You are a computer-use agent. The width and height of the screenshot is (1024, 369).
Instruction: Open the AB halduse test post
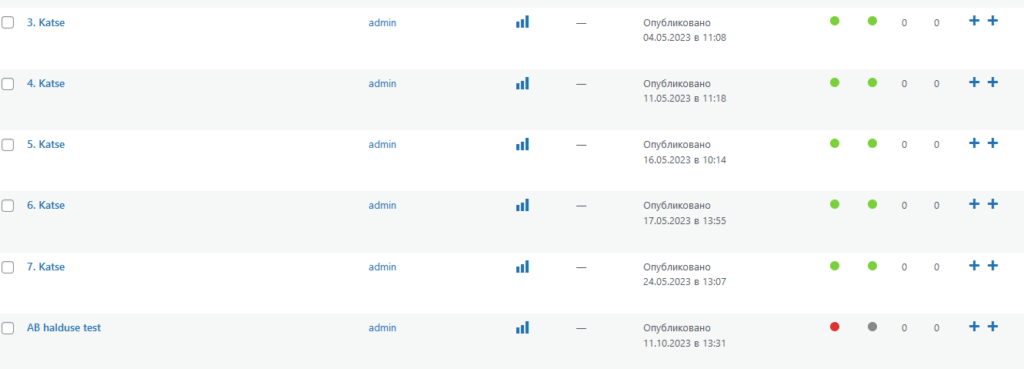[64, 328]
